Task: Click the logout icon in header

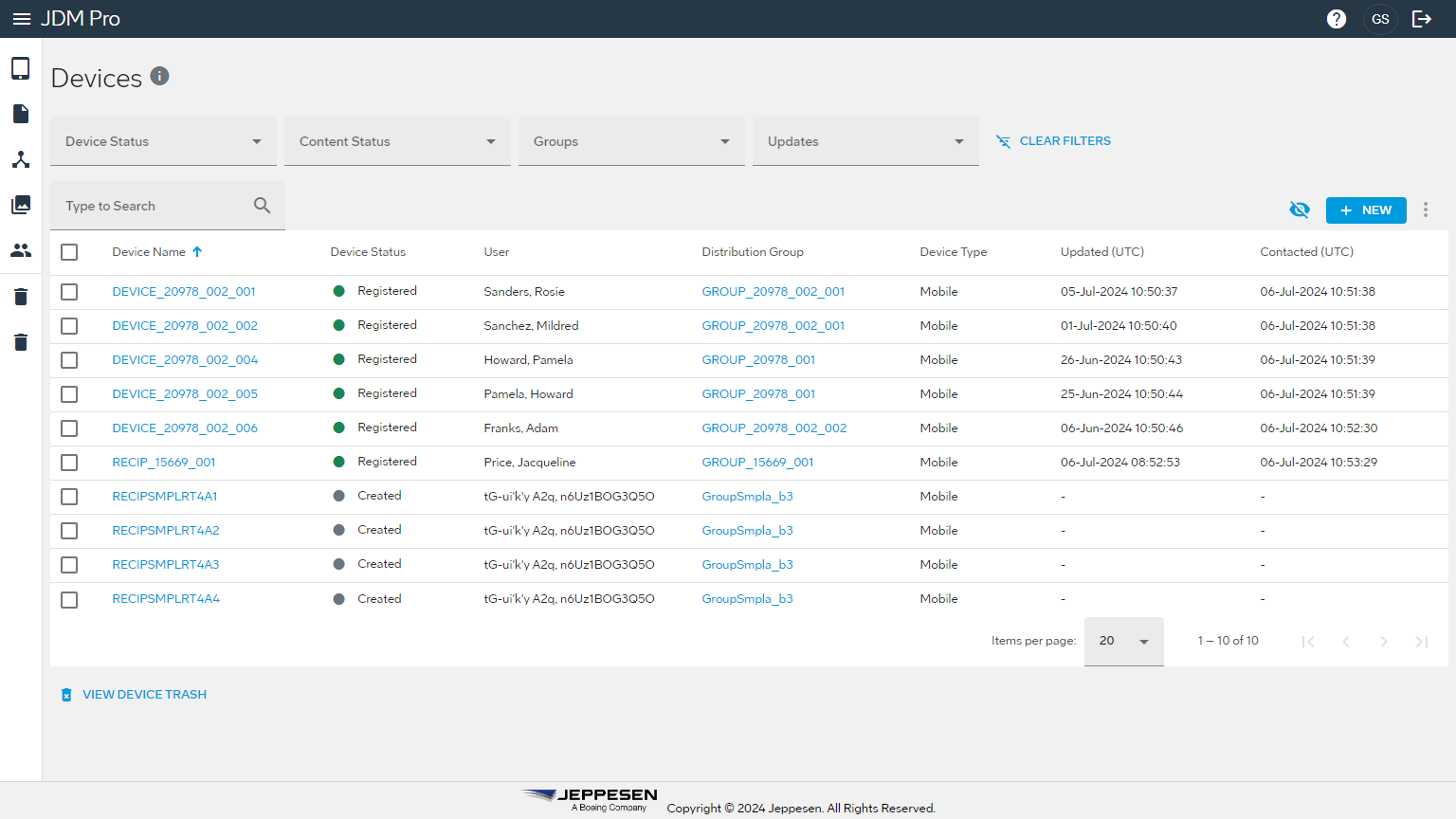Action: (x=1422, y=19)
